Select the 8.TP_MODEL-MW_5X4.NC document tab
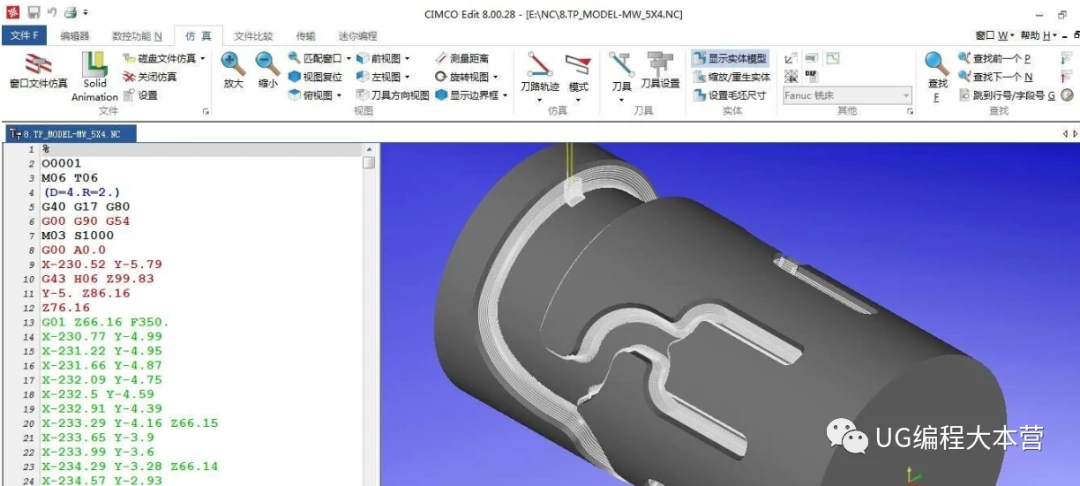The height and width of the screenshot is (486, 1080). [x=70, y=134]
